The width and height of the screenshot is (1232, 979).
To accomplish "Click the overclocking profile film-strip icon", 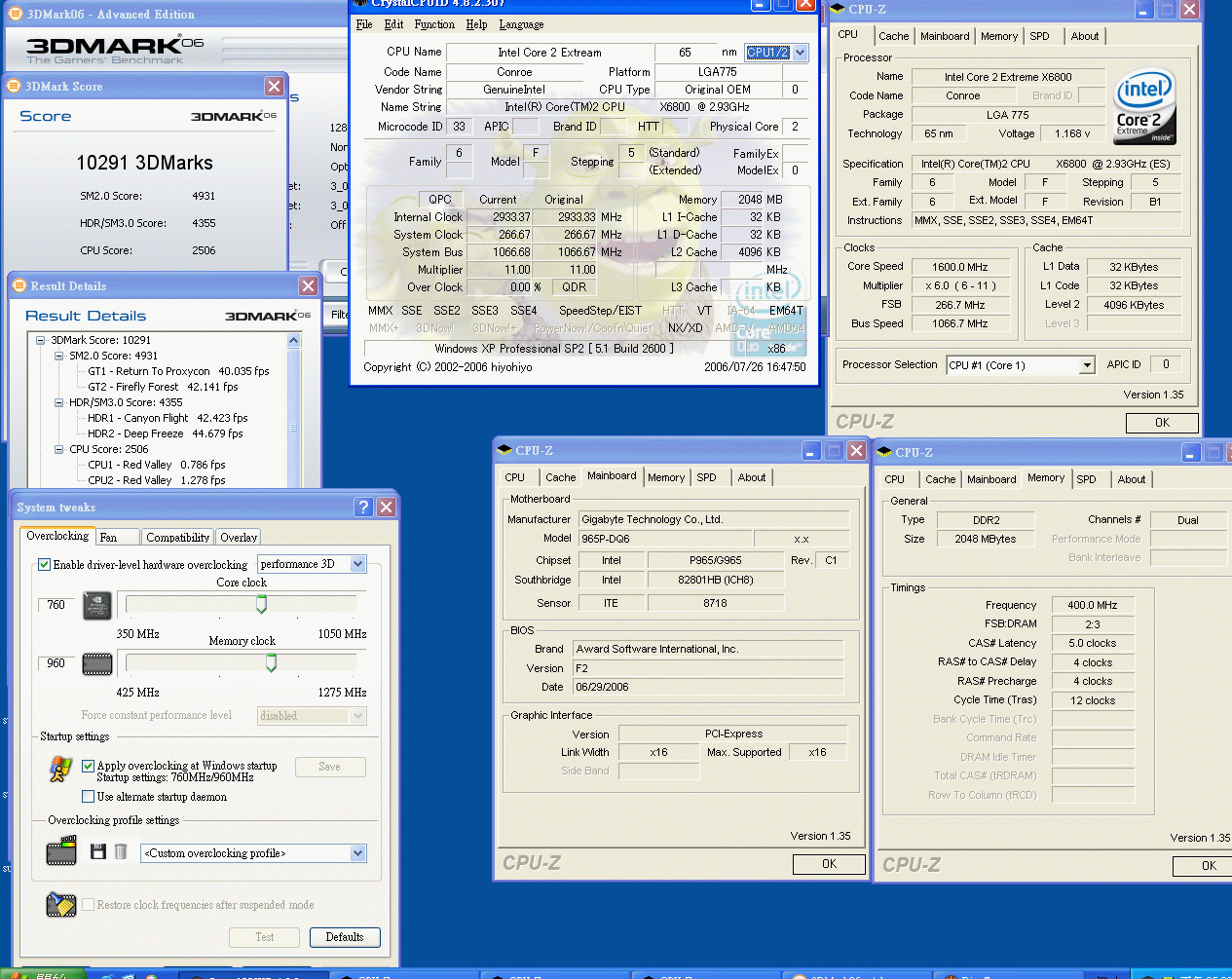I will point(61,851).
